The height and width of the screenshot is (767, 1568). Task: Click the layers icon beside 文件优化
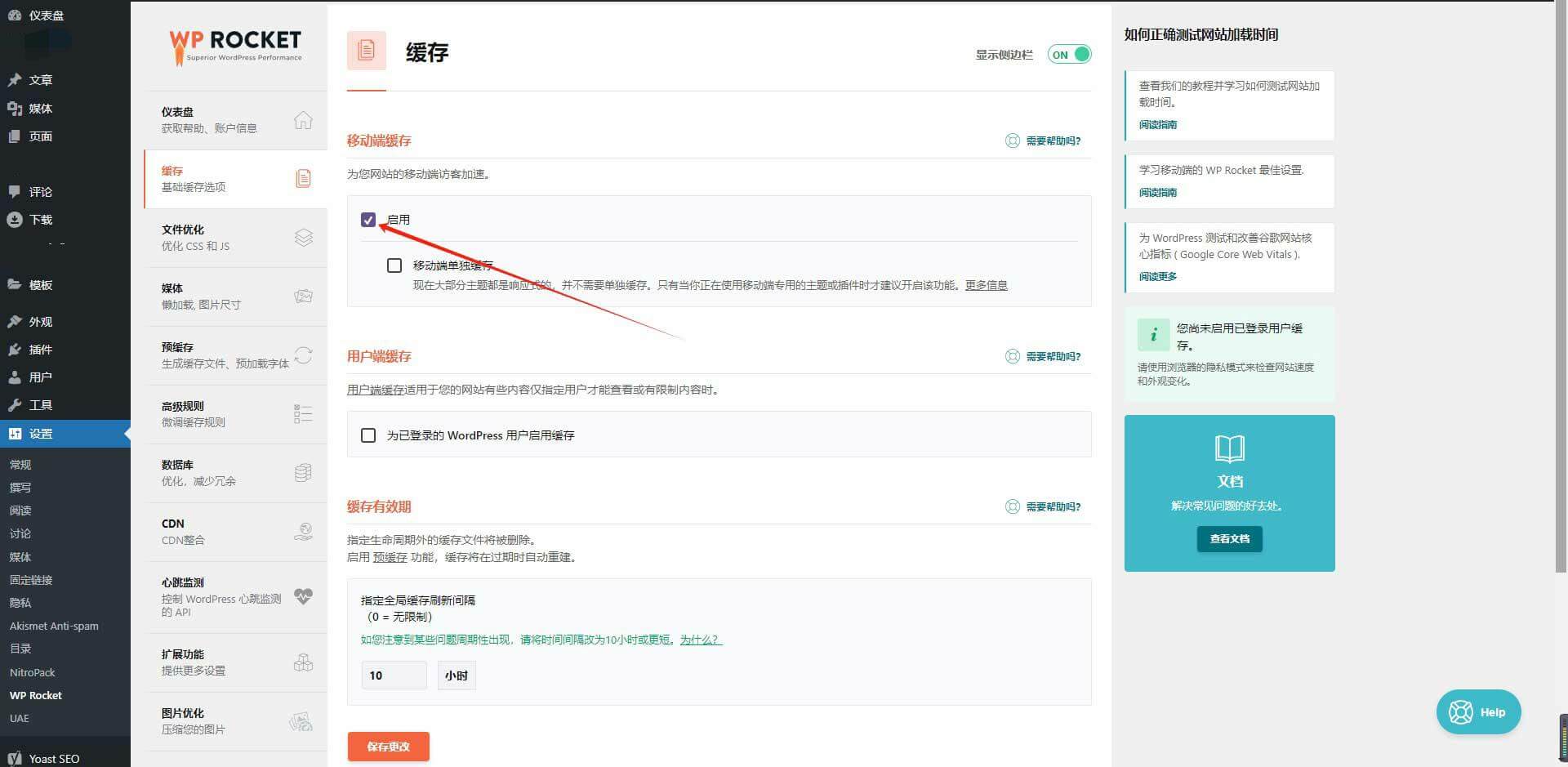click(304, 238)
